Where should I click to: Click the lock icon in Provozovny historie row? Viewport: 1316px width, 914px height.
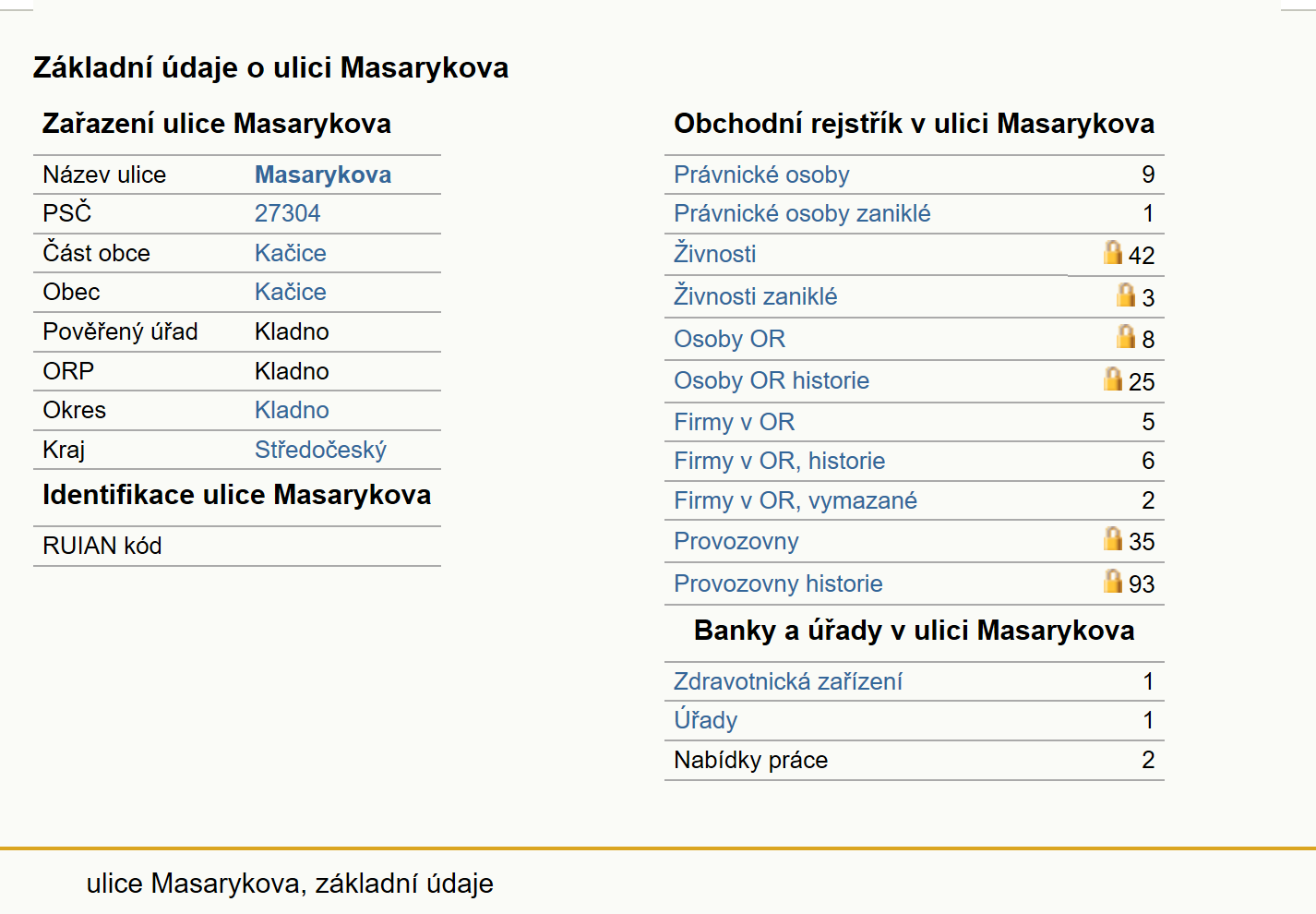tap(1113, 581)
